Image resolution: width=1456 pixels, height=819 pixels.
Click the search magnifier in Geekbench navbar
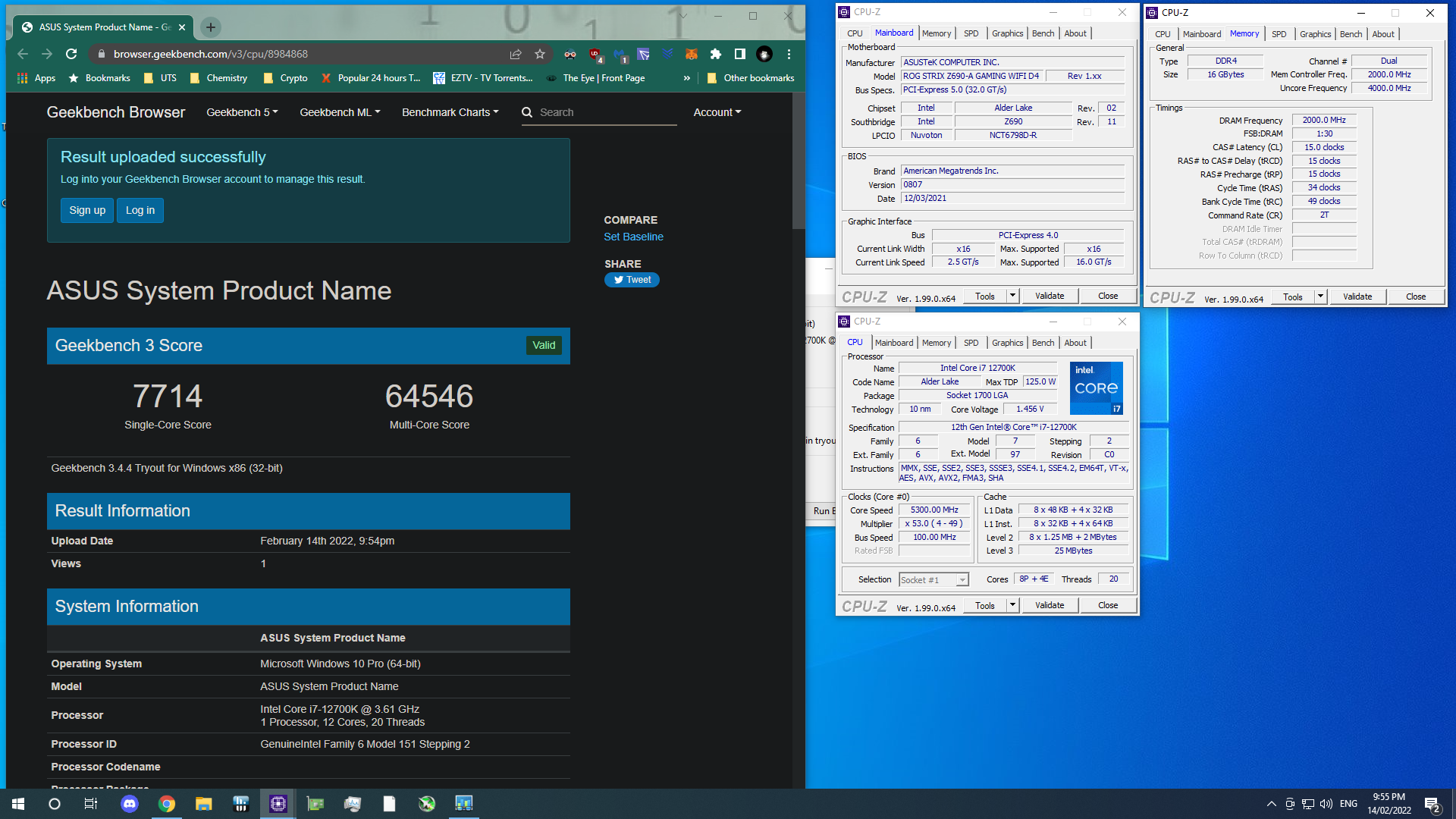pos(527,112)
